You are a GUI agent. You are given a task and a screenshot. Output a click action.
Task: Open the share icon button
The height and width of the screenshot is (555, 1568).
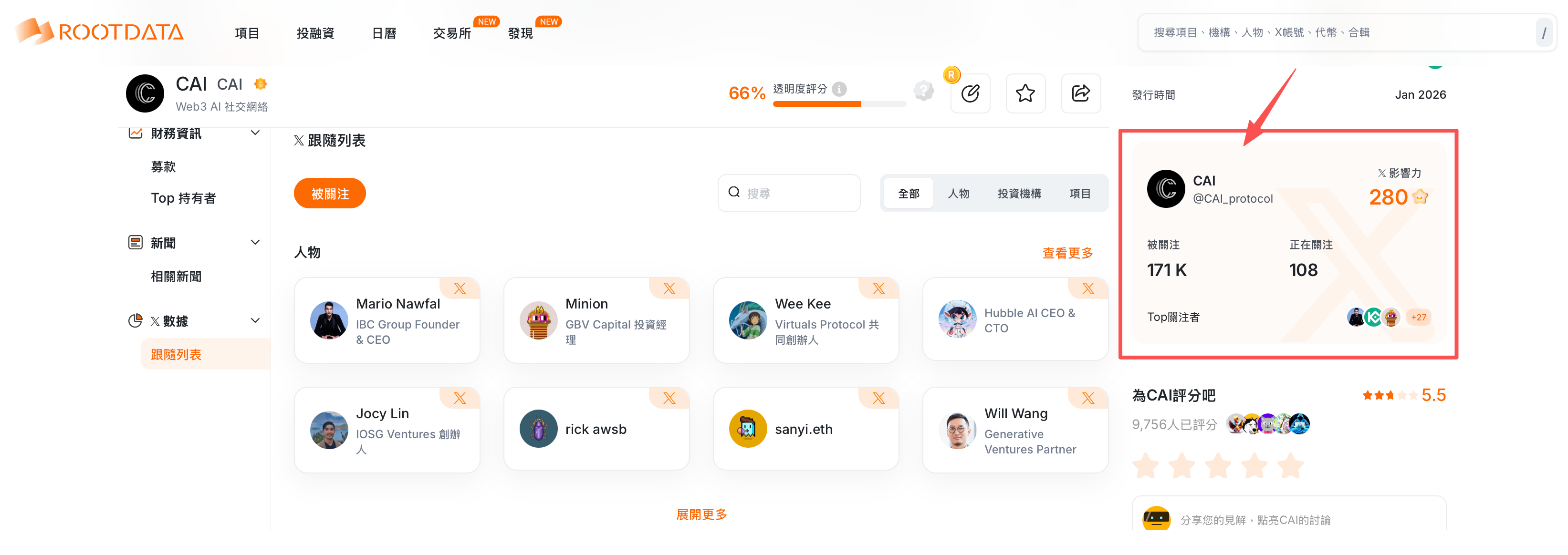click(x=1081, y=94)
